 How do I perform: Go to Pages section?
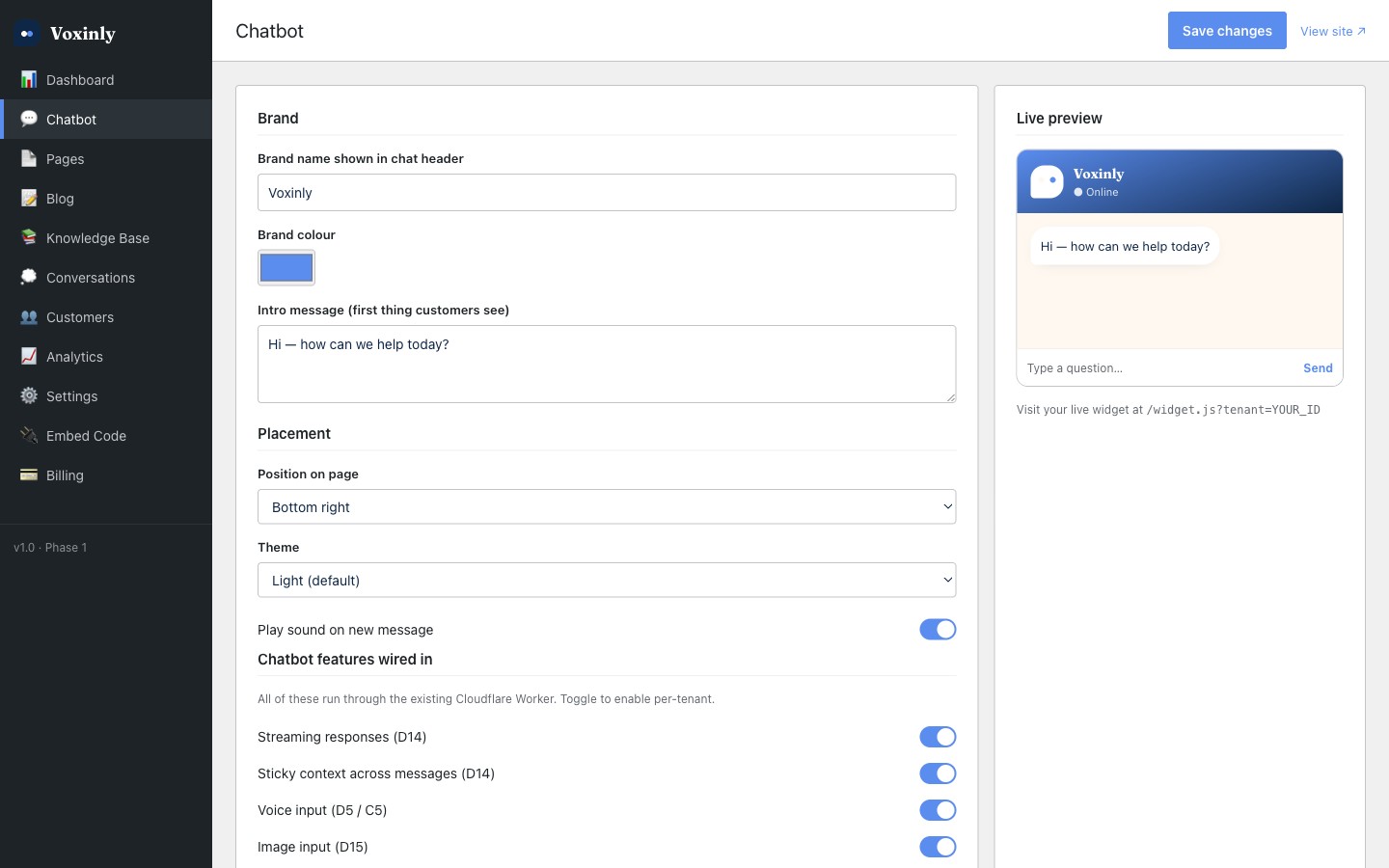click(x=106, y=159)
